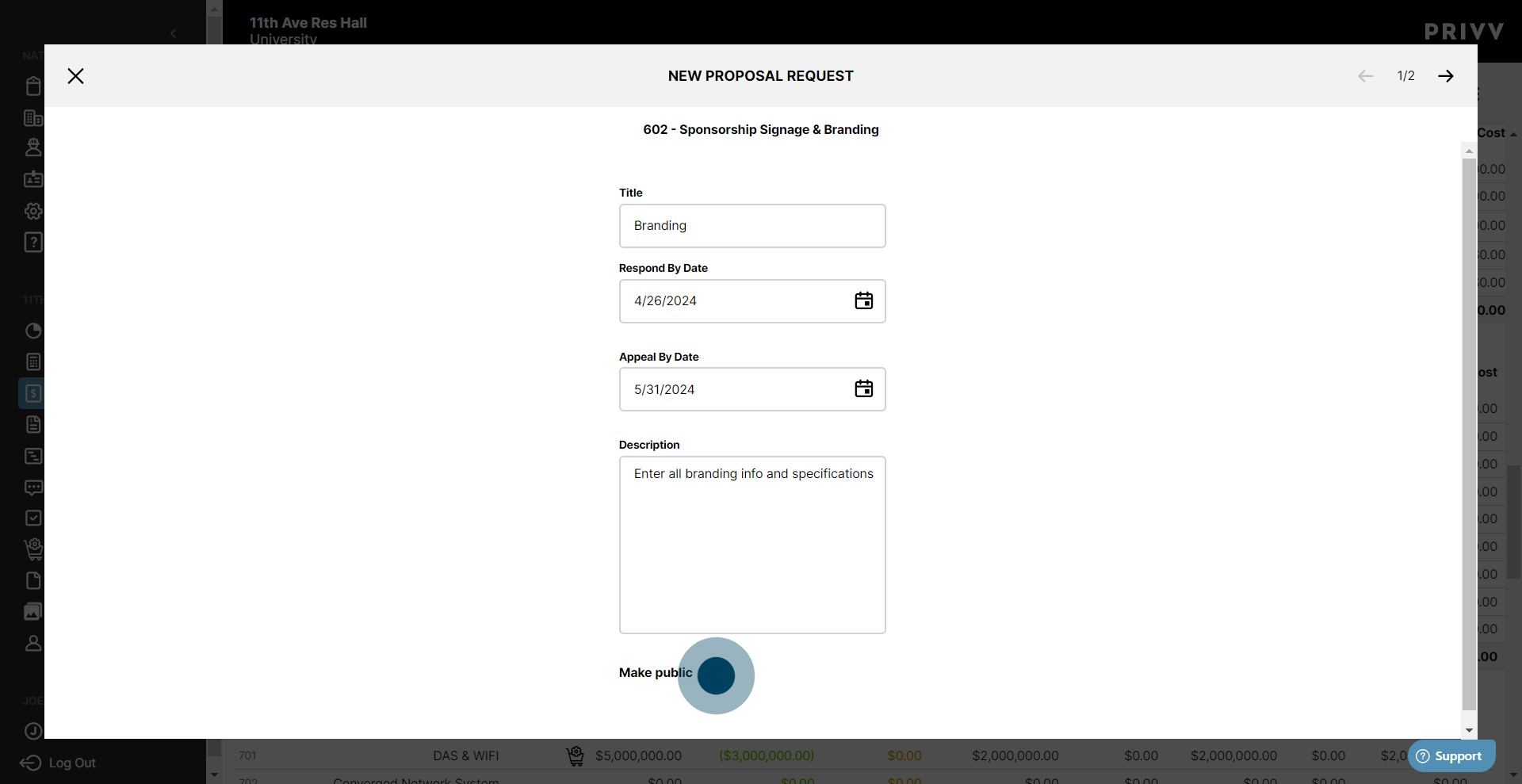Open calendar picker for Appeal By Date
Image resolution: width=1522 pixels, height=784 pixels.
pyautogui.click(x=864, y=388)
